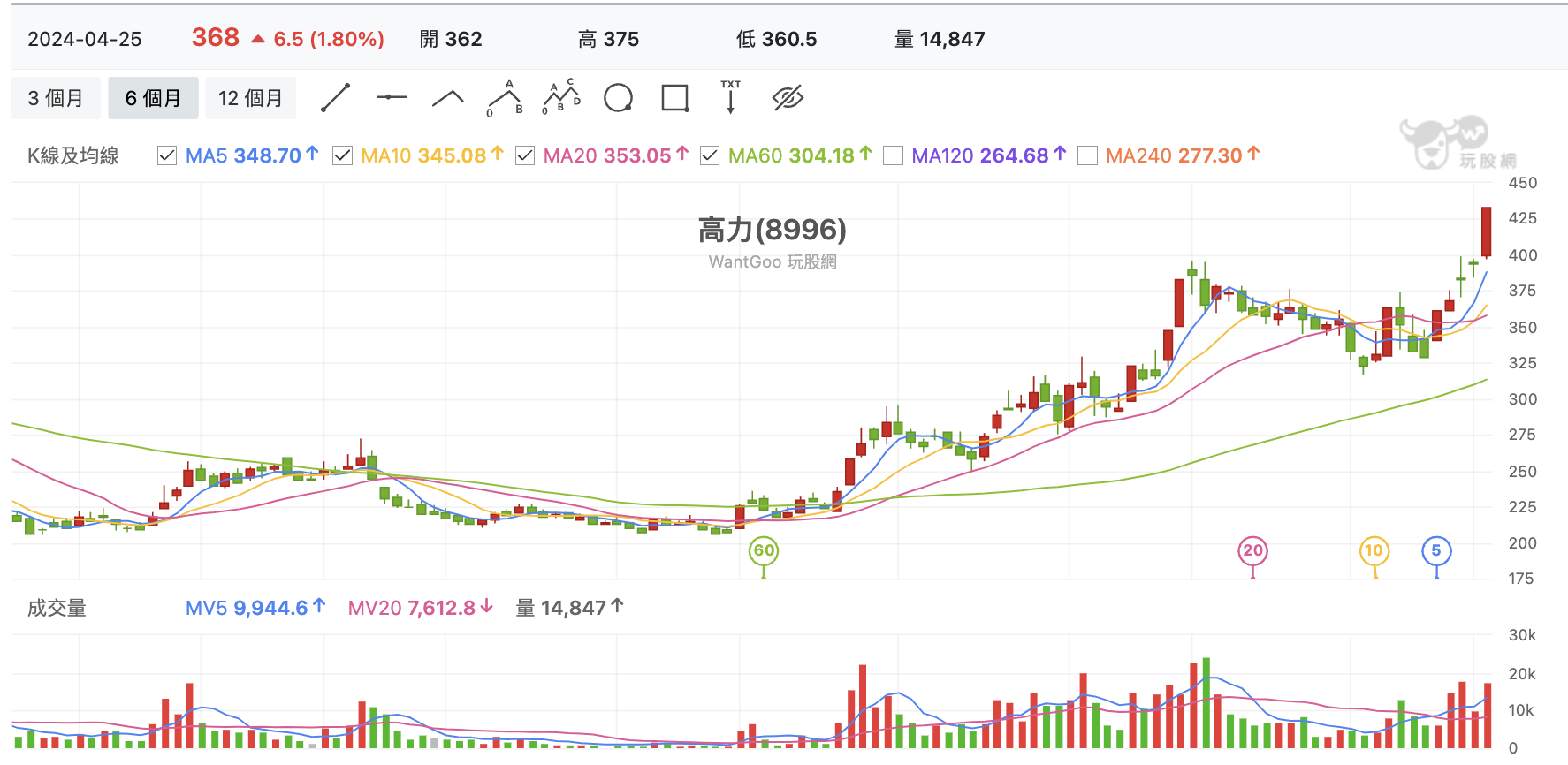This screenshot has width=1568, height=765.
Task: Click the MA60 304.18 value label
Action: point(800,155)
